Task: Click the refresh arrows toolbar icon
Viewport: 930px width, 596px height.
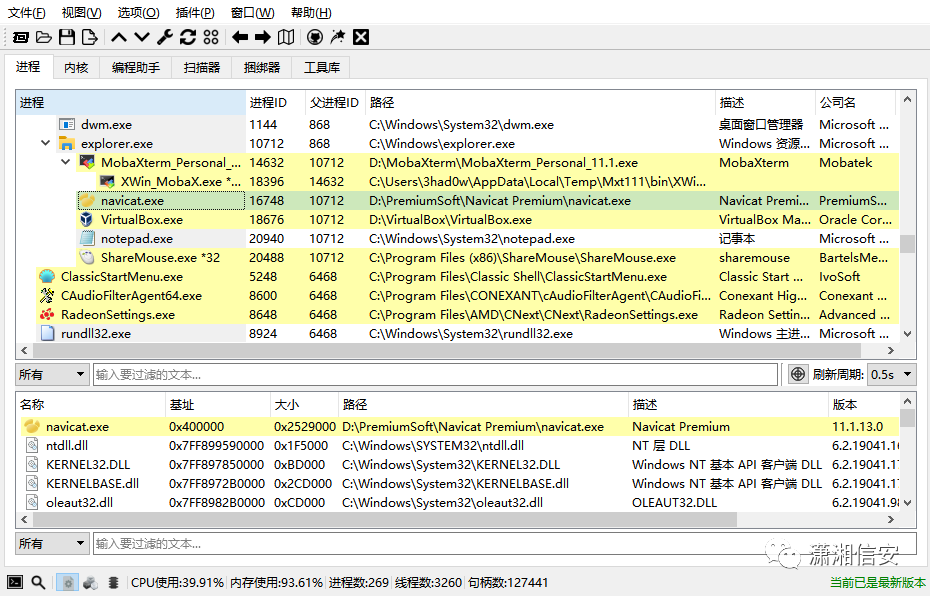Action: point(187,37)
